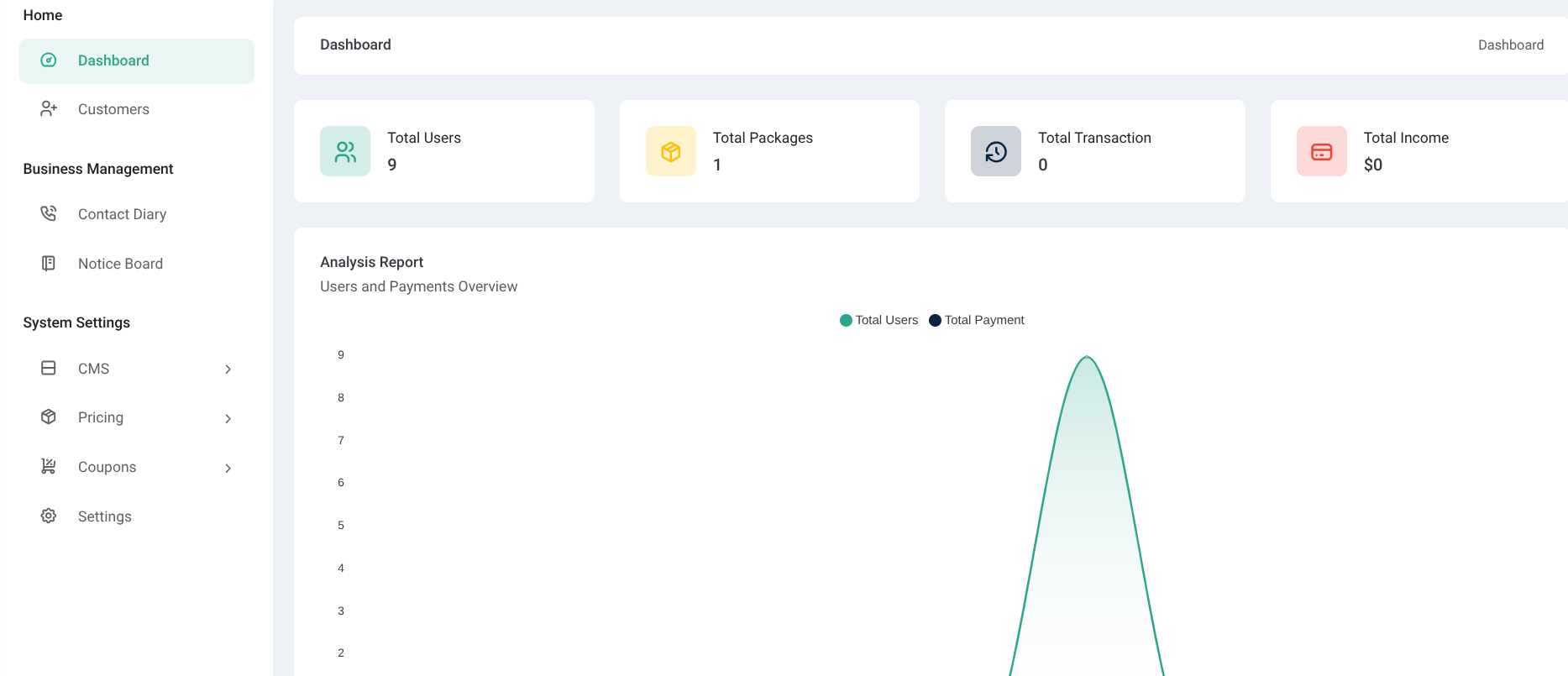The width and height of the screenshot is (1568, 676).
Task: Open the Customers menu item
Action: tap(113, 109)
